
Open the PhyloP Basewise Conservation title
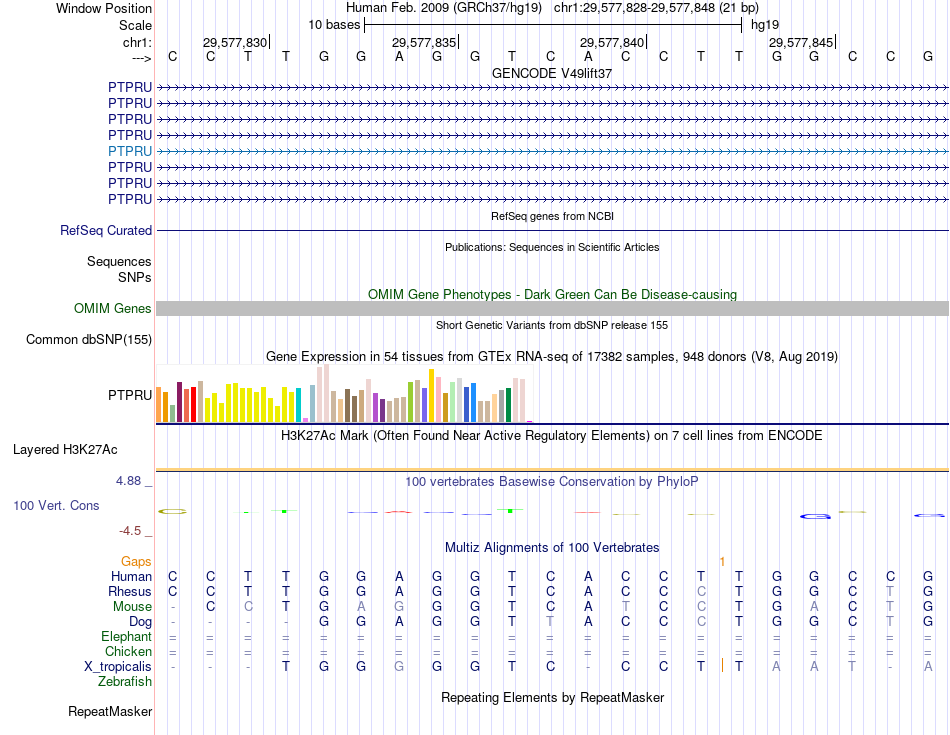click(552, 481)
